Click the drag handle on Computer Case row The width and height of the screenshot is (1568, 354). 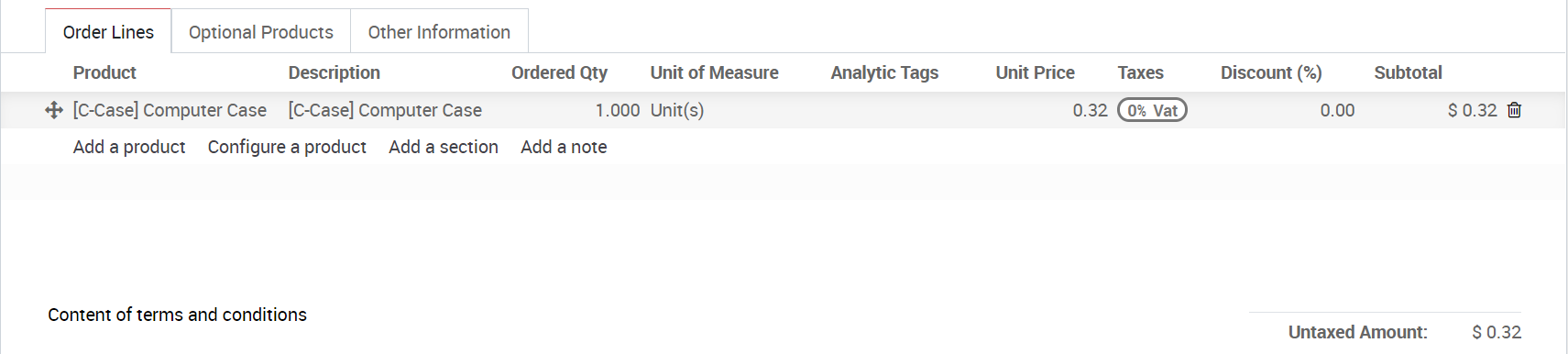[x=54, y=110]
